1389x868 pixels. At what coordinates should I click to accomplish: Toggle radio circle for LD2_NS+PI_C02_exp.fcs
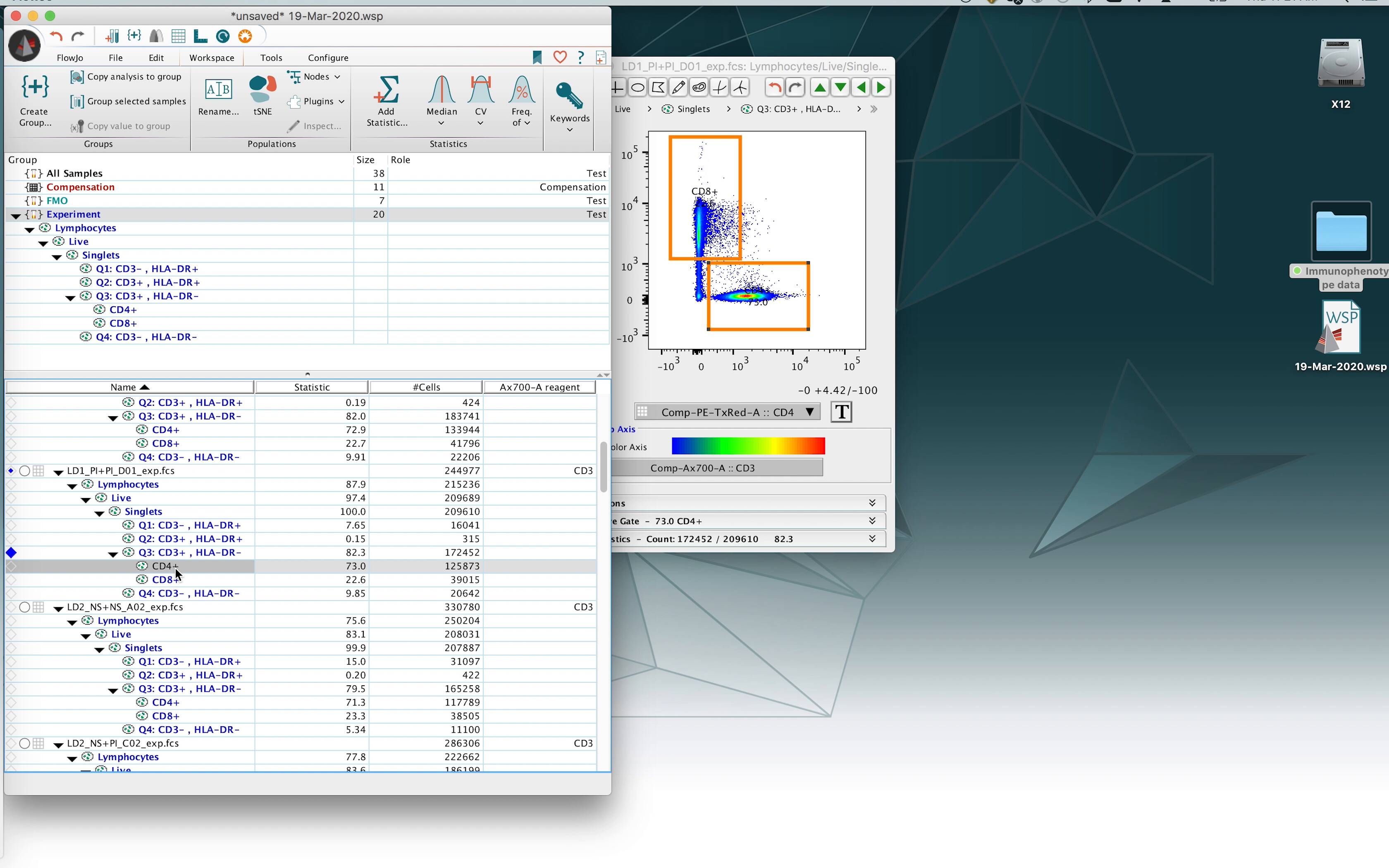point(25,744)
